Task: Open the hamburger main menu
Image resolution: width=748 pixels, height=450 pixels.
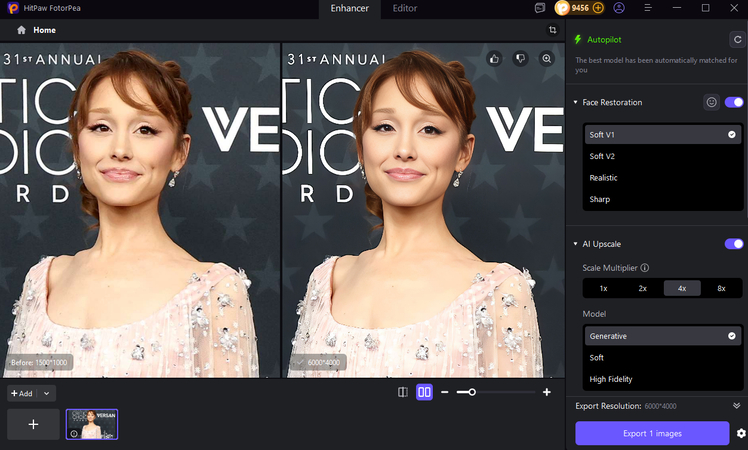Action: pyautogui.click(x=648, y=8)
